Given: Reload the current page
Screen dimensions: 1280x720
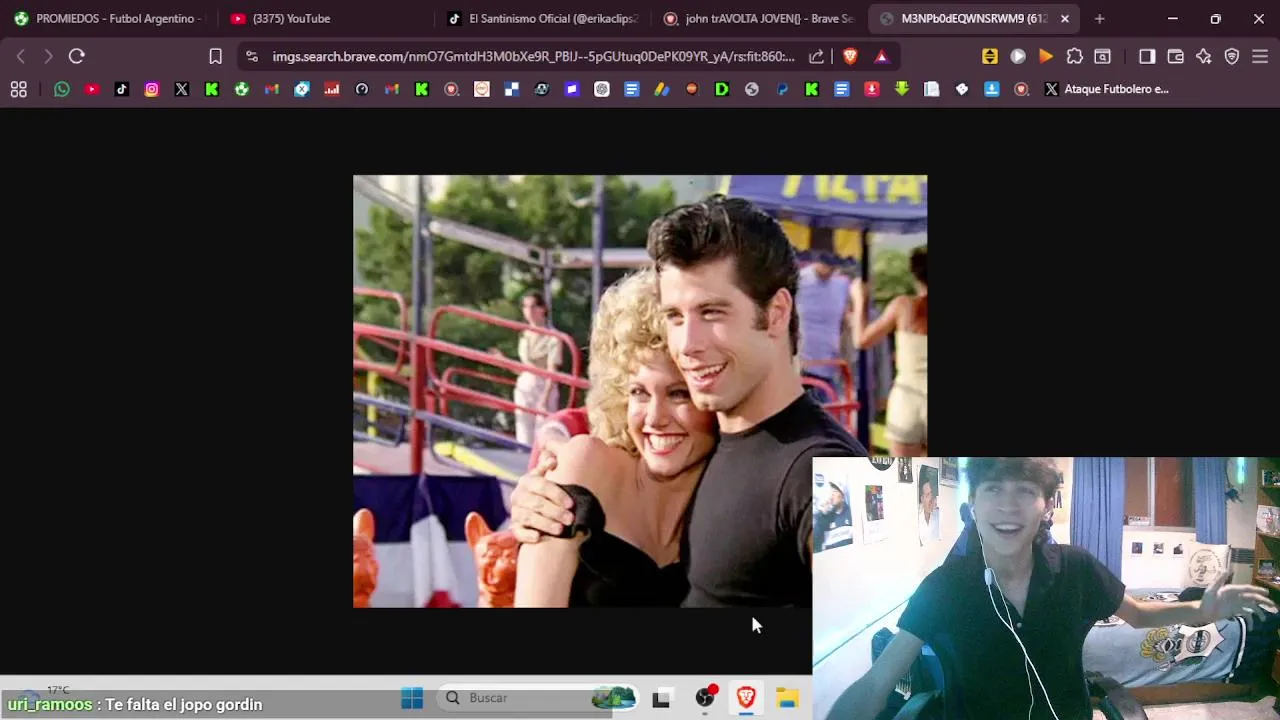Looking at the screenshot, I should click(77, 57).
